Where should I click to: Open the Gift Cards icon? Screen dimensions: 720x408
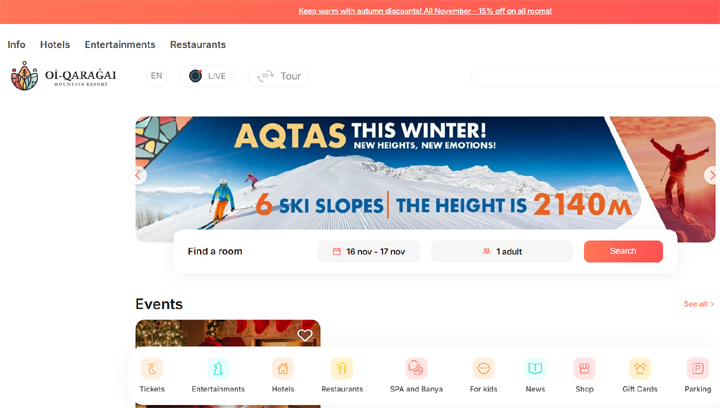640,369
